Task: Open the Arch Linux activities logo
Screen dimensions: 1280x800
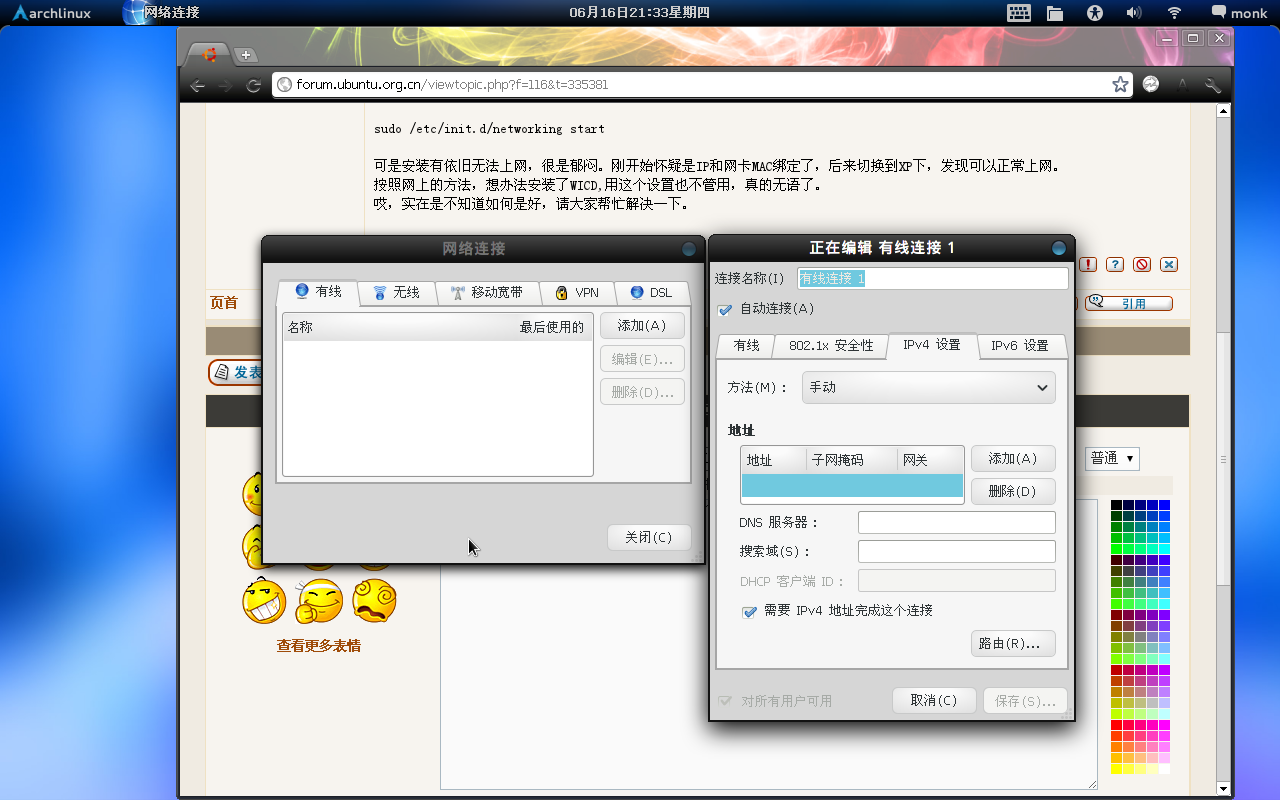Action: [51, 12]
